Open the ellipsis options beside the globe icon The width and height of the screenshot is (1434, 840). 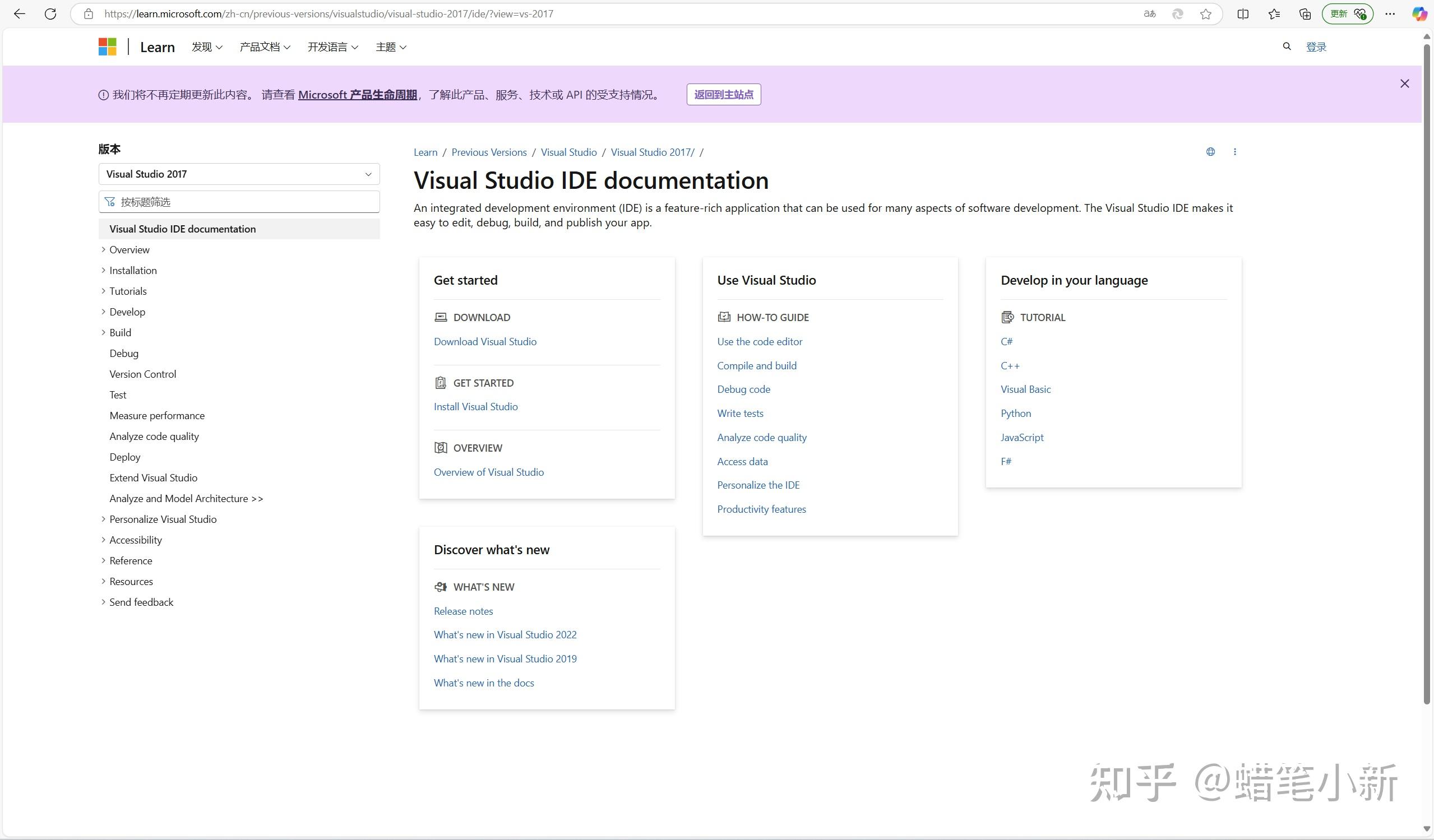coord(1235,151)
